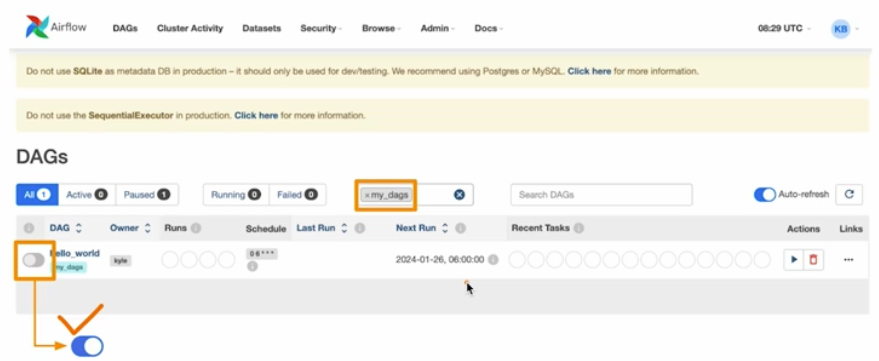Clear the tag filter with the x icon
879x361 pixels.
click(x=459, y=195)
